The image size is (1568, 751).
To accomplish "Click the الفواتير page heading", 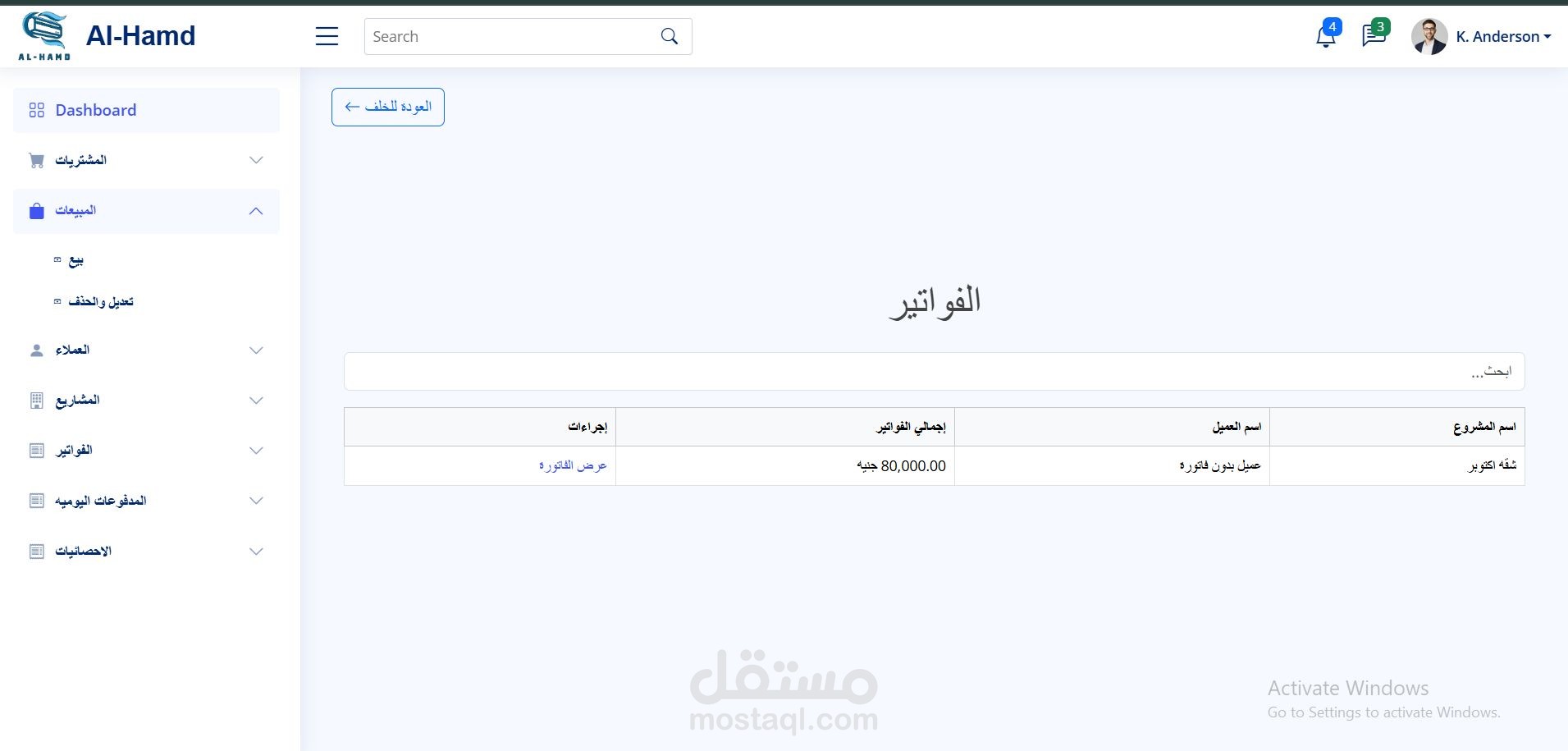I will (x=935, y=301).
